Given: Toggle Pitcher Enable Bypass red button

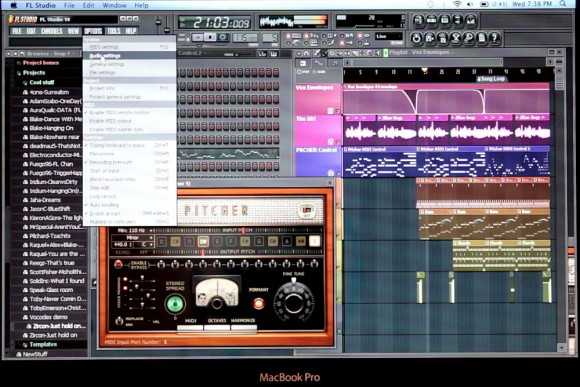Looking at the screenshot, I should [x=118, y=264].
